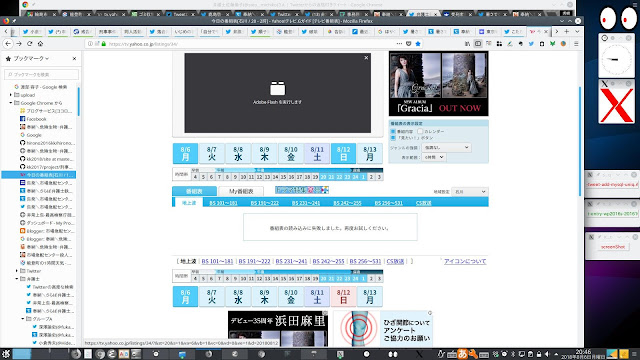The image size is (640, 360).
Task: Open the Firefox hamburger menu
Action: point(576,44)
